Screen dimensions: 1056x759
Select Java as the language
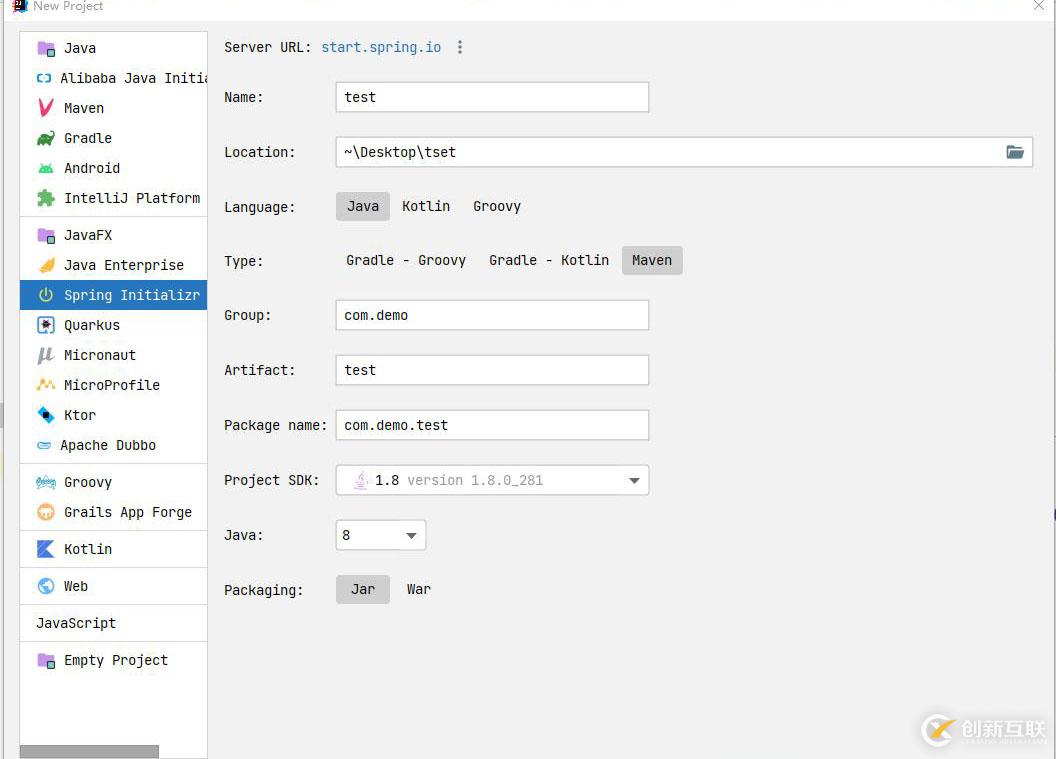[x=363, y=207]
